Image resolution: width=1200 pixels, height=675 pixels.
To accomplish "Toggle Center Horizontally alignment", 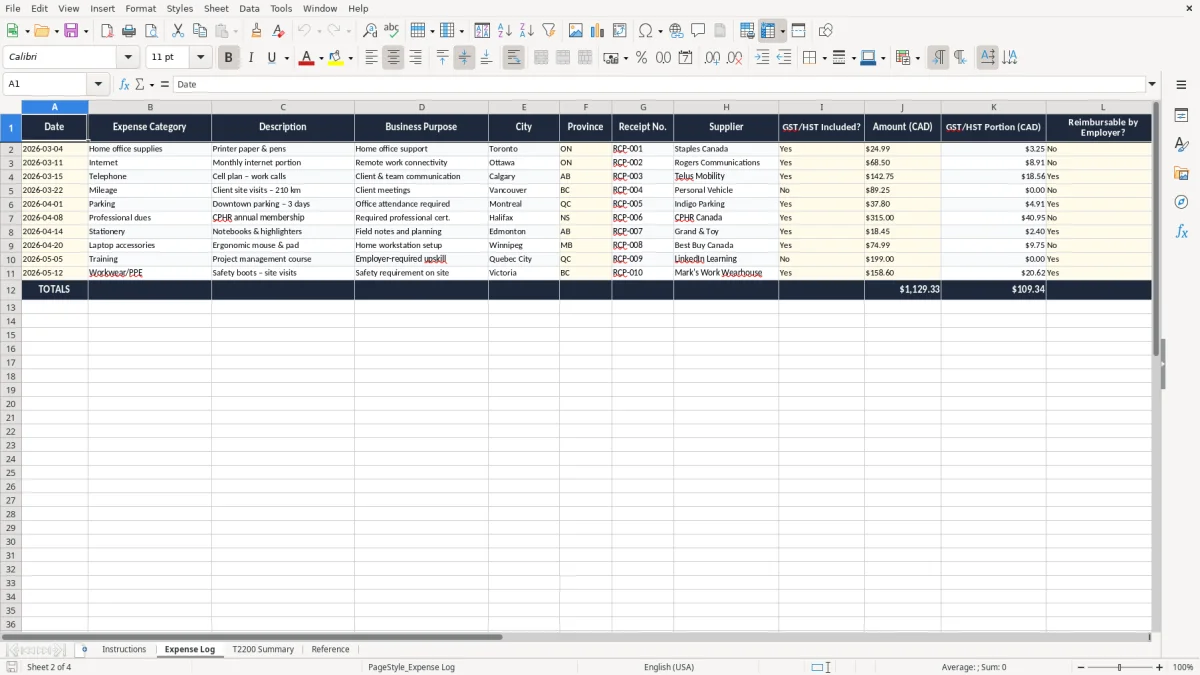I will [x=393, y=58].
